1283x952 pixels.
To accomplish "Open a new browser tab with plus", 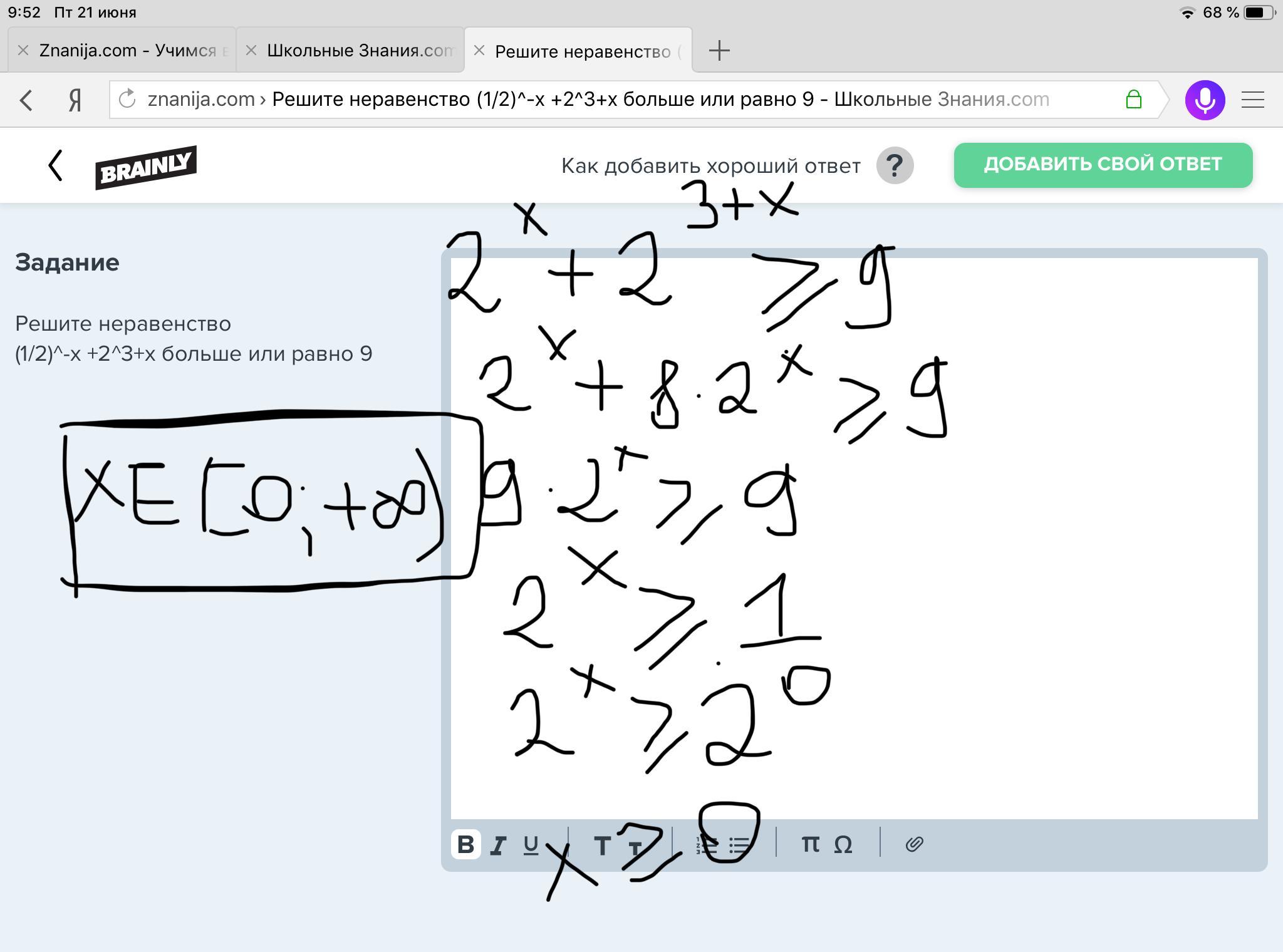I will [719, 50].
